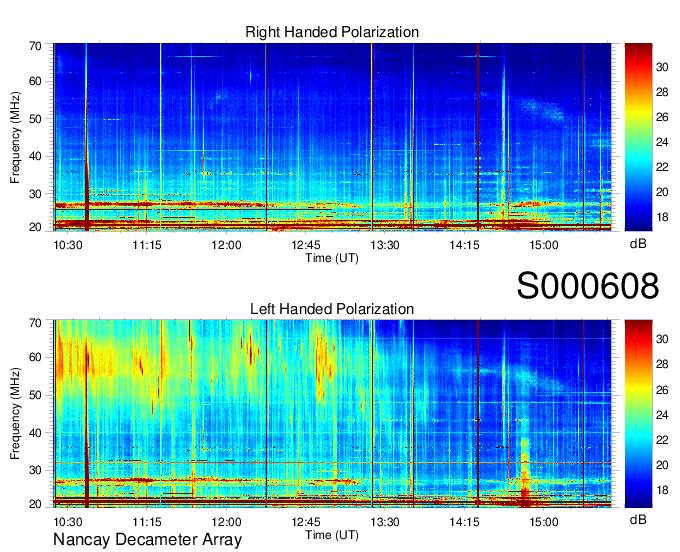Click the 18 dB value on Left Handed colorbar
680x552 pixels.
click(662, 490)
